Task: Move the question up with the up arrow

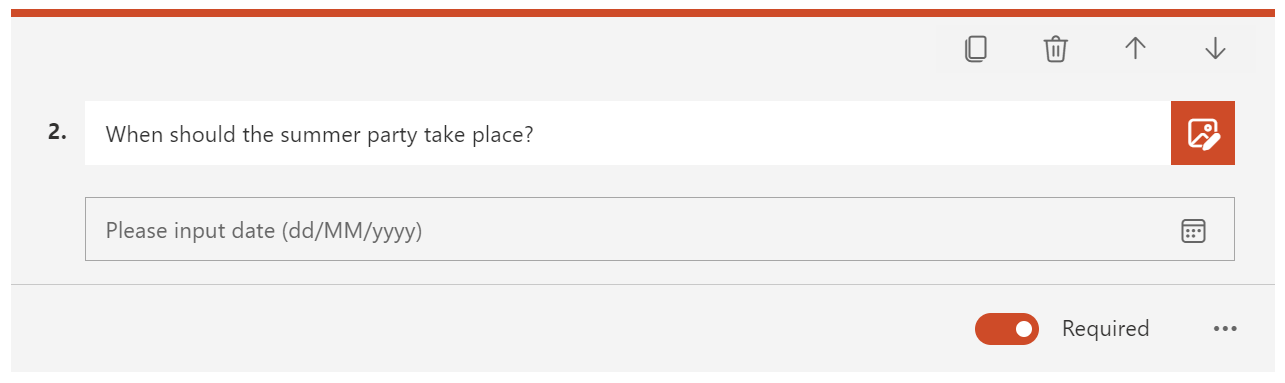Action: pyautogui.click(x=1135, y=49)
